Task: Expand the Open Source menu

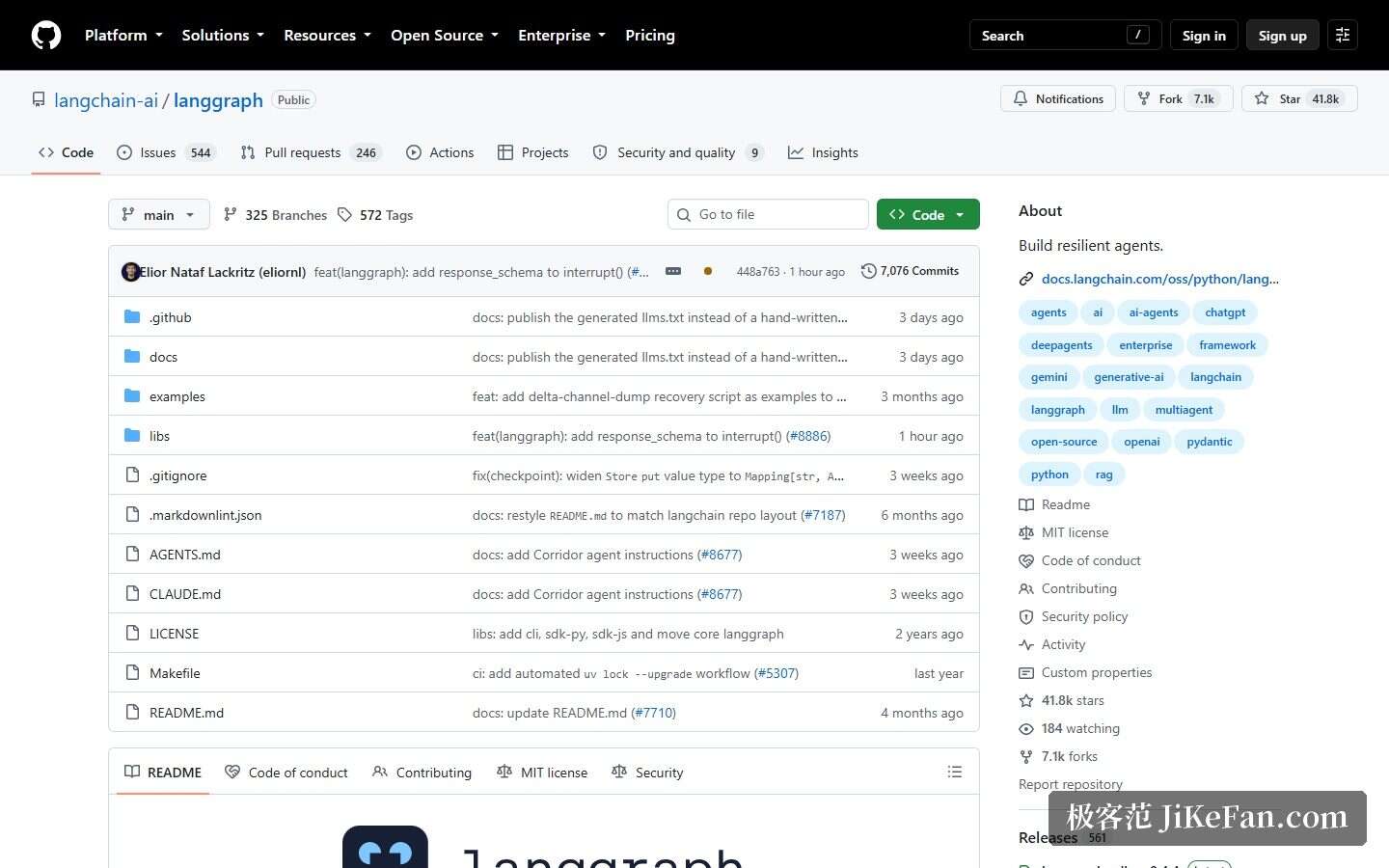Action: [x=445, y=36]
